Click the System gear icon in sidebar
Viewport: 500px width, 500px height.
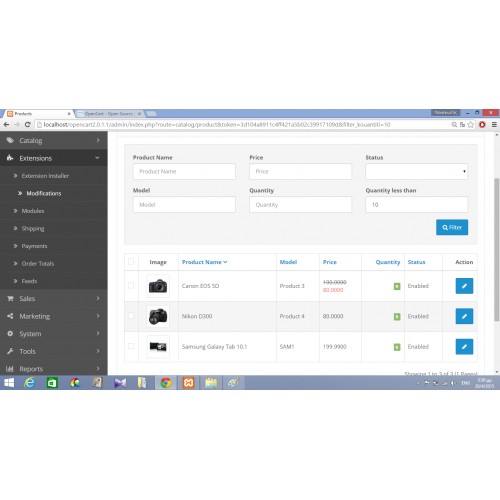tap(10, 334)
